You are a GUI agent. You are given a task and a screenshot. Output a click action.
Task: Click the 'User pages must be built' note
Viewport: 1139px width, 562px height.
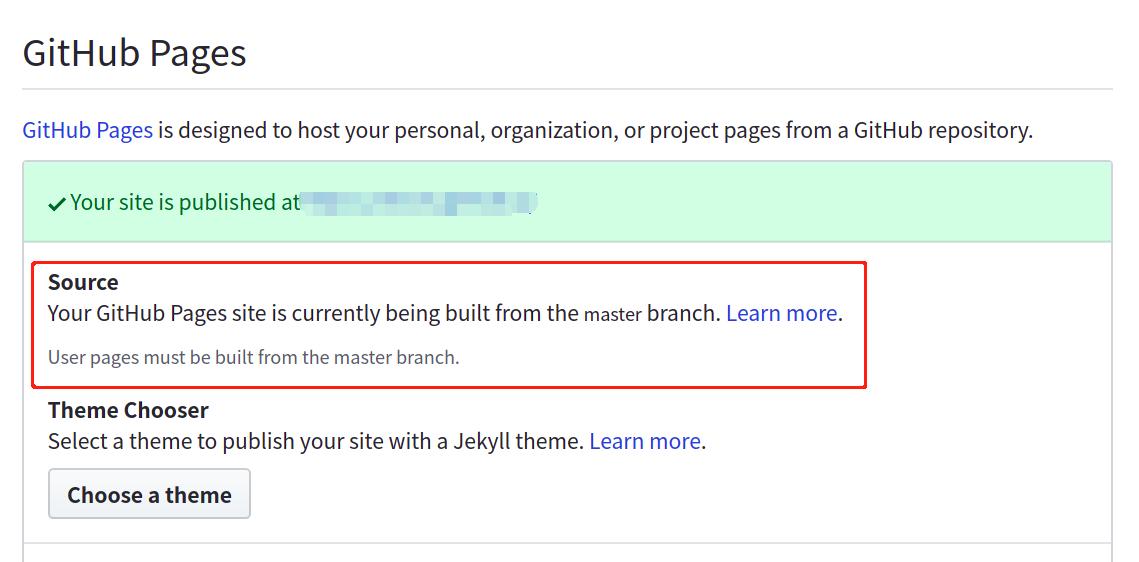click(253, 357)
